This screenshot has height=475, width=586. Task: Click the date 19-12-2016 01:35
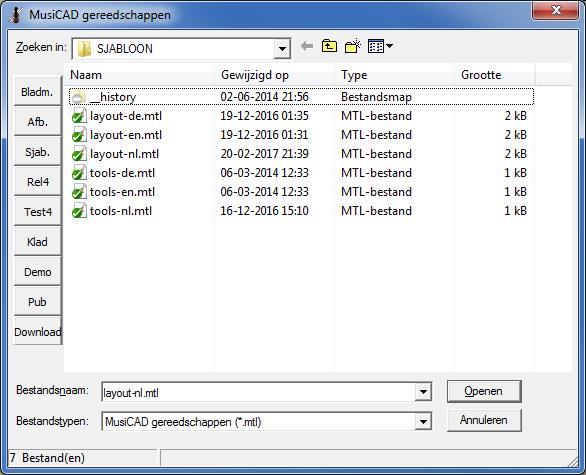(264, 116)
